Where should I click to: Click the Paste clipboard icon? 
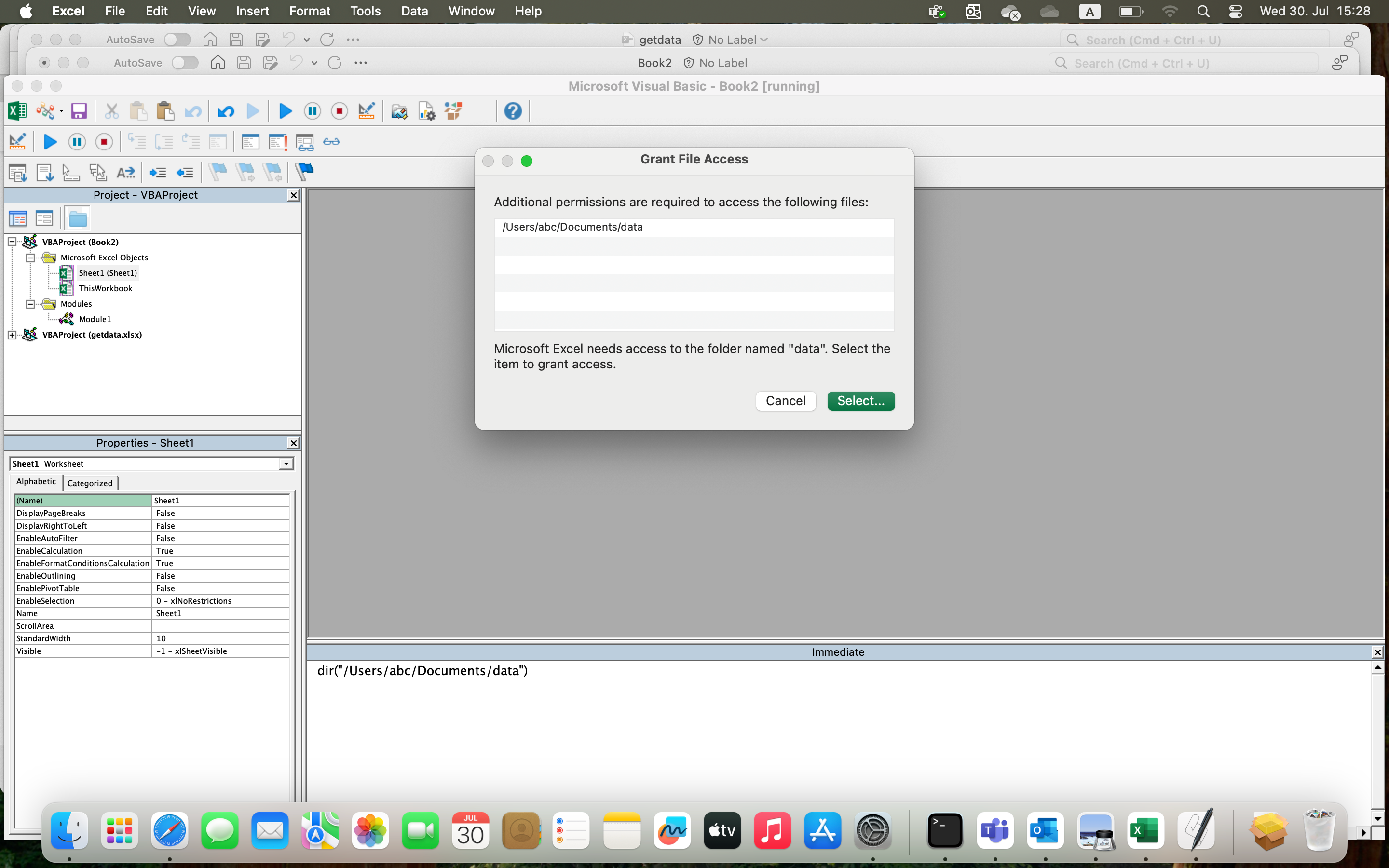165,111
